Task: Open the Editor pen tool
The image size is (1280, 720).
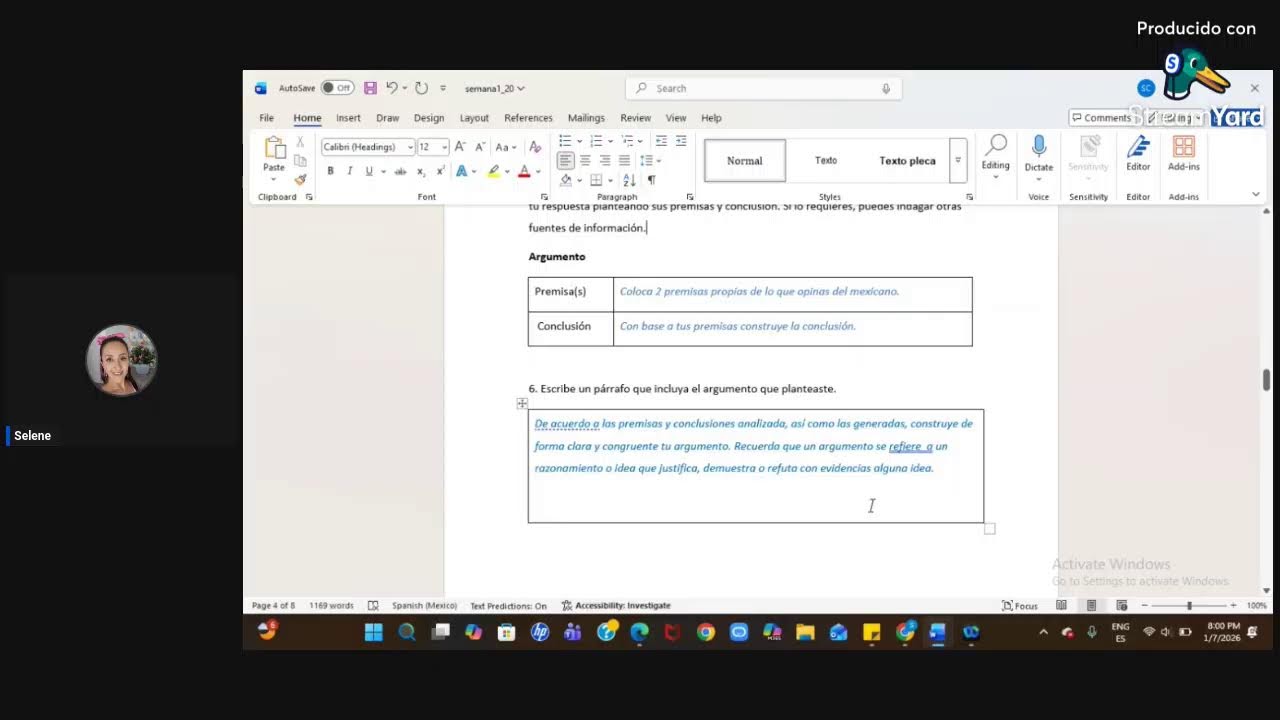Action: coord(1138,147)
